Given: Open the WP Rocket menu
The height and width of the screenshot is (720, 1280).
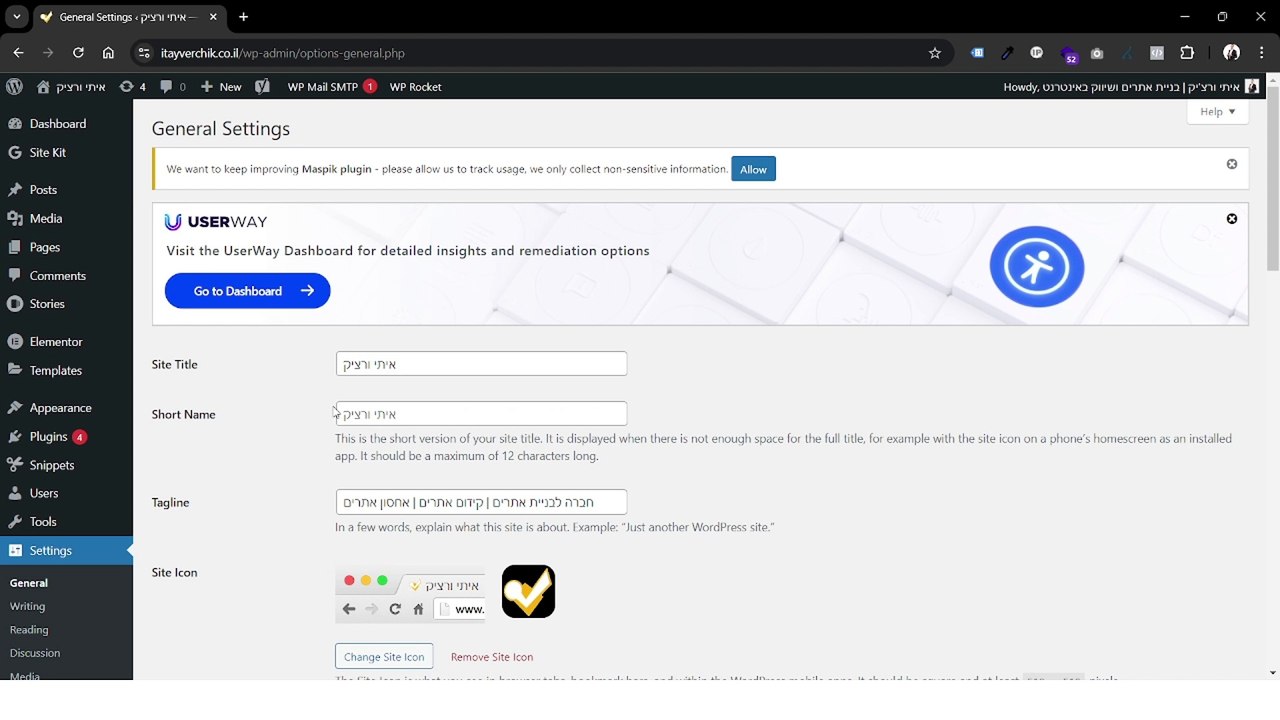Looking at the screenshot, I should pyautogui.click(x=415, y=87).
